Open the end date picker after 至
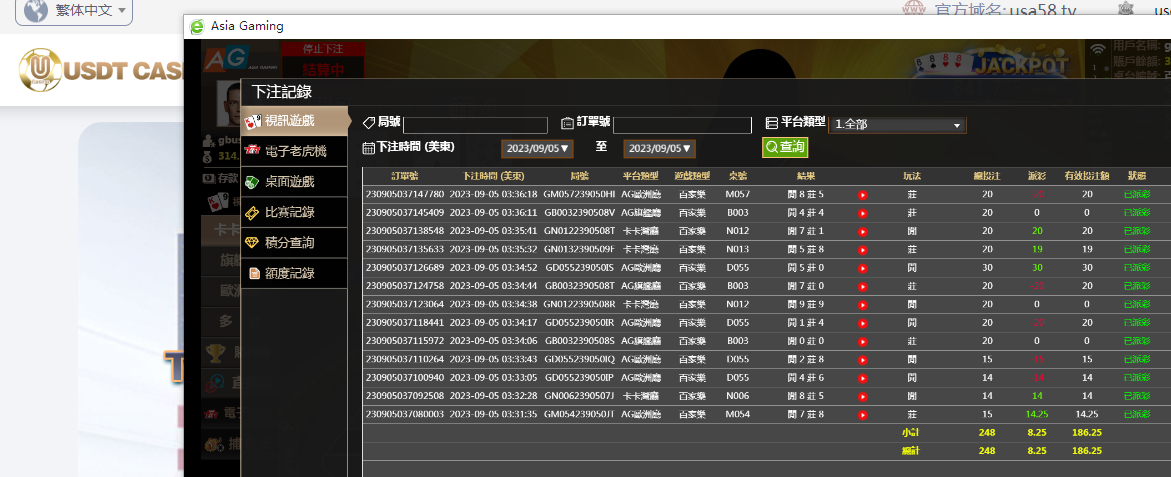 point(659,148)
